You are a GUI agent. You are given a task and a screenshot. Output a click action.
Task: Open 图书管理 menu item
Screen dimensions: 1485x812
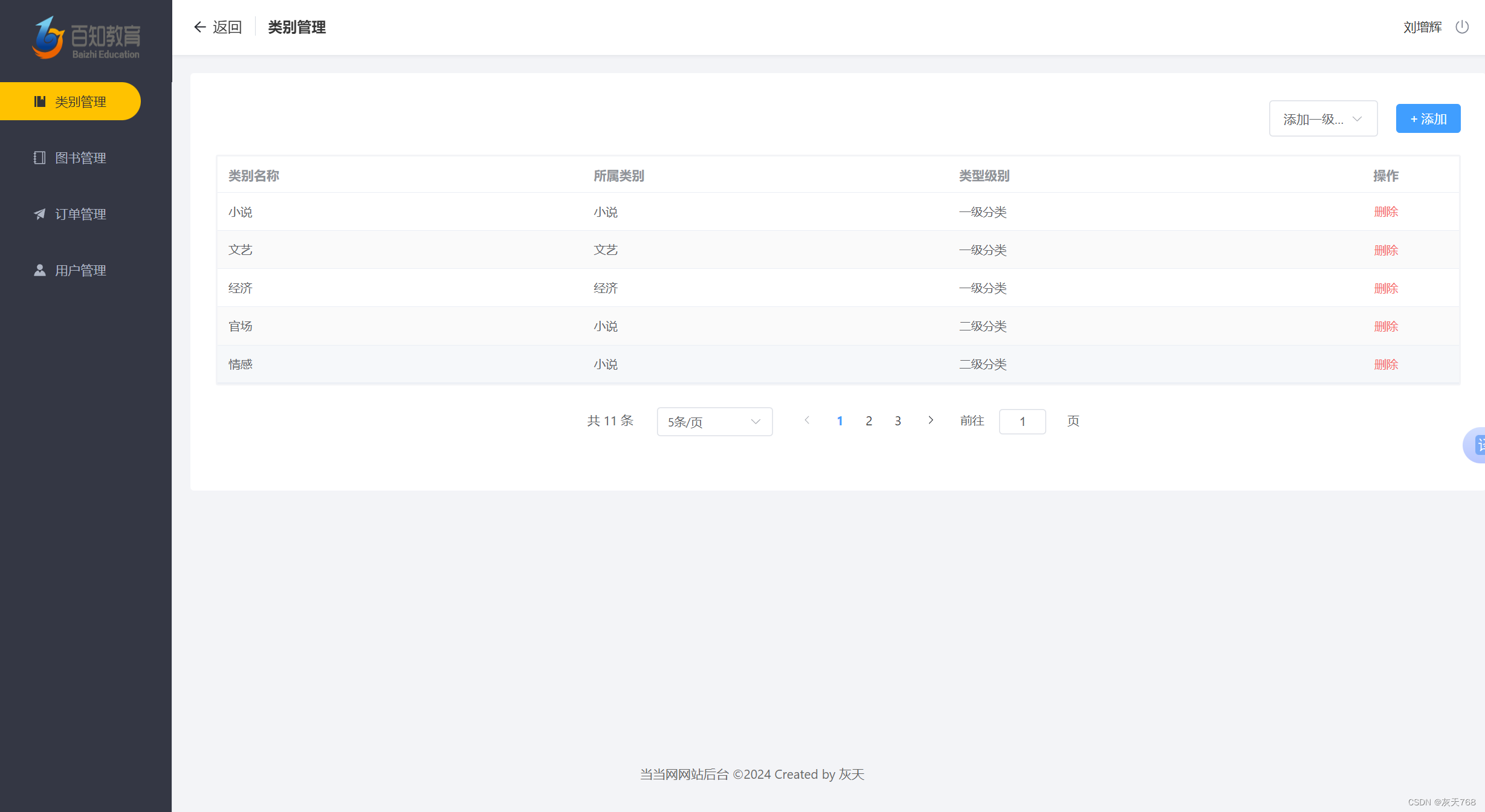pos(80,158)
